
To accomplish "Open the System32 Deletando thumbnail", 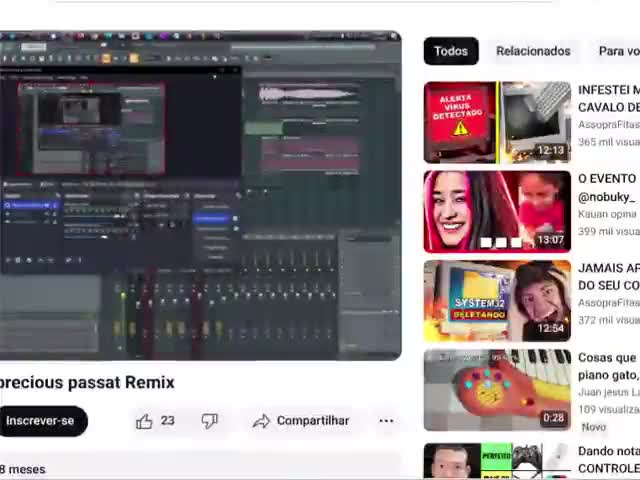I will 497,301.
